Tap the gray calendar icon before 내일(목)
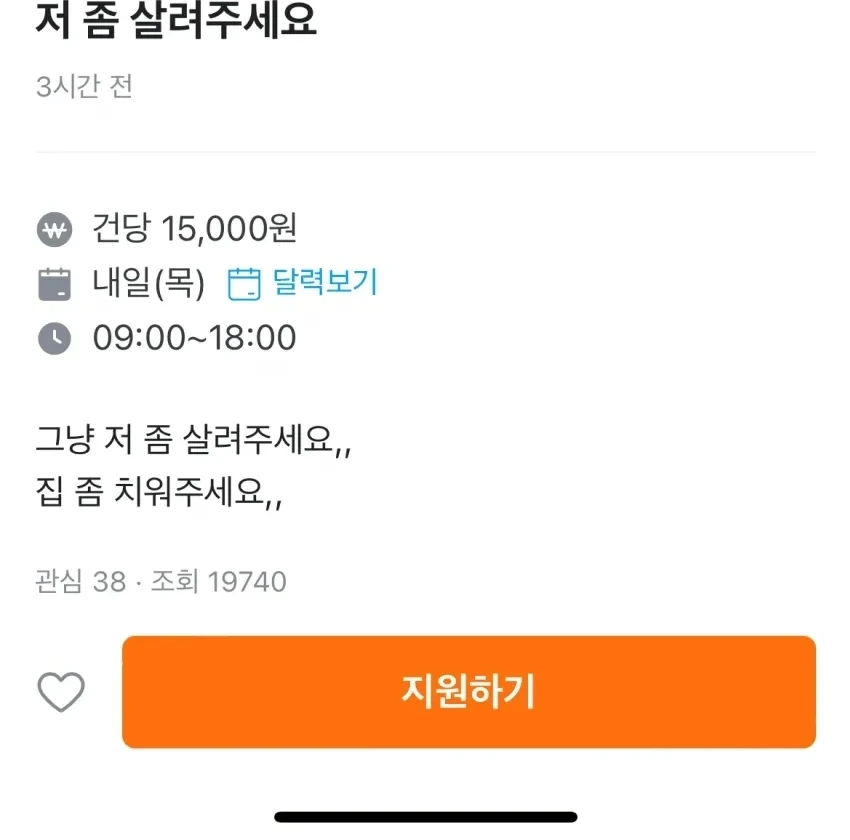The height and width of the screenshot is (840, 850). [x=55, y=284]
